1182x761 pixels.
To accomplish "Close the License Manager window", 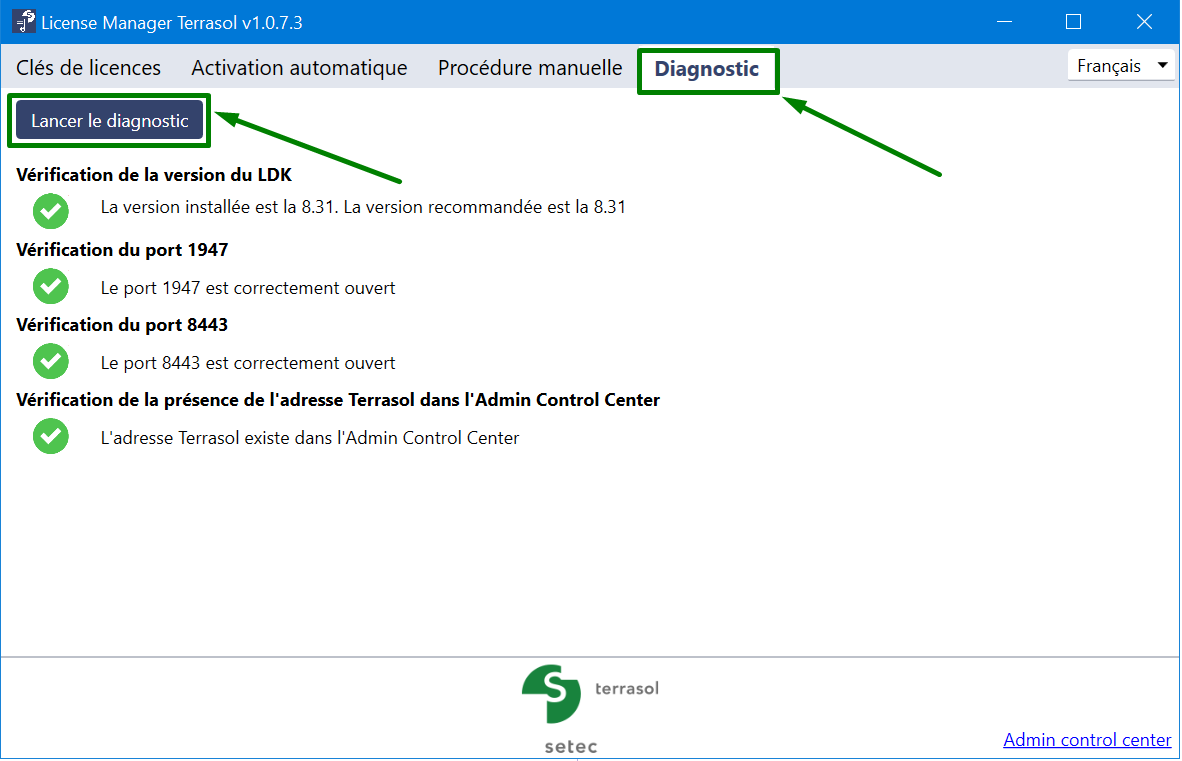I will point(1144,22).
